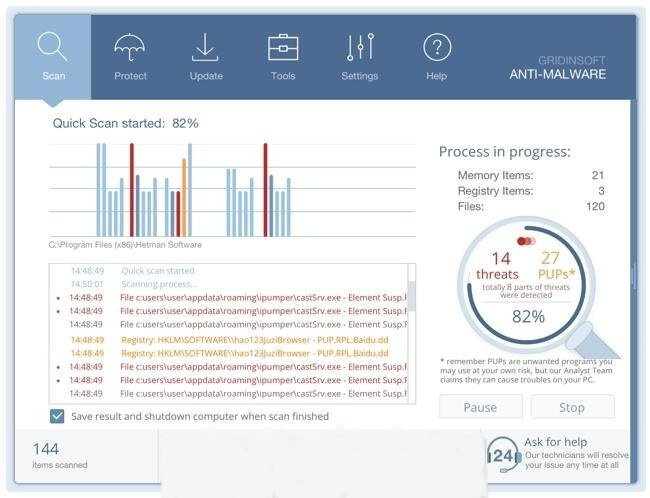Click the circular 82% progress ring

tap(526, 284)
